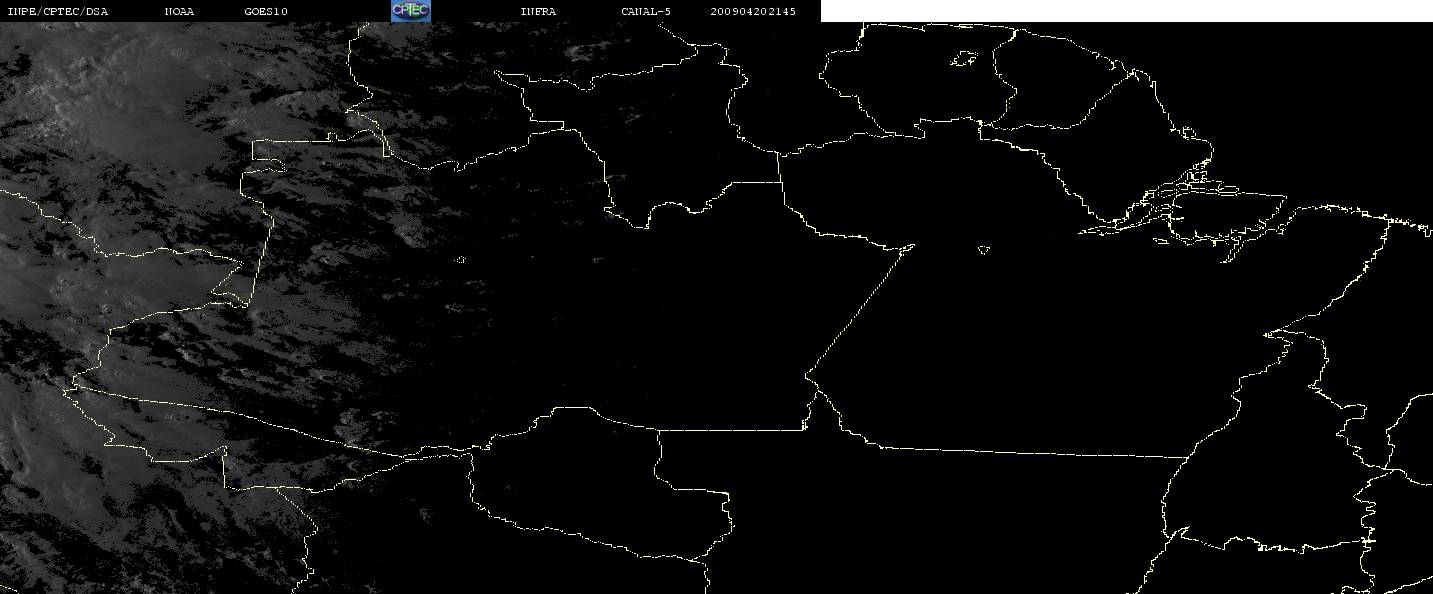
Task: Click the CANAL-5 channel label
Action: click(646, 11)
